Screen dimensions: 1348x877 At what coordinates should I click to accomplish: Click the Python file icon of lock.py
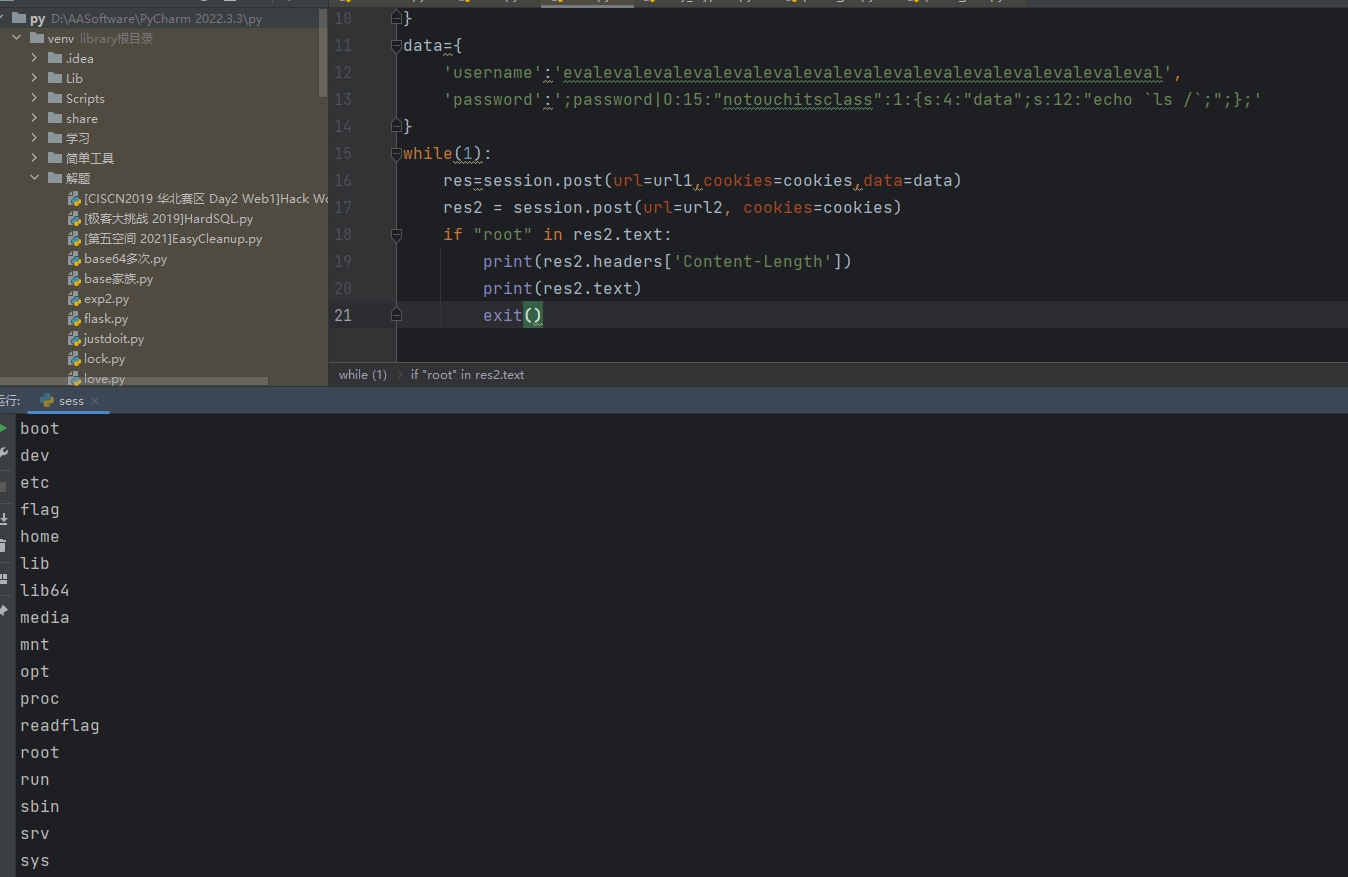tap(74, 358)
